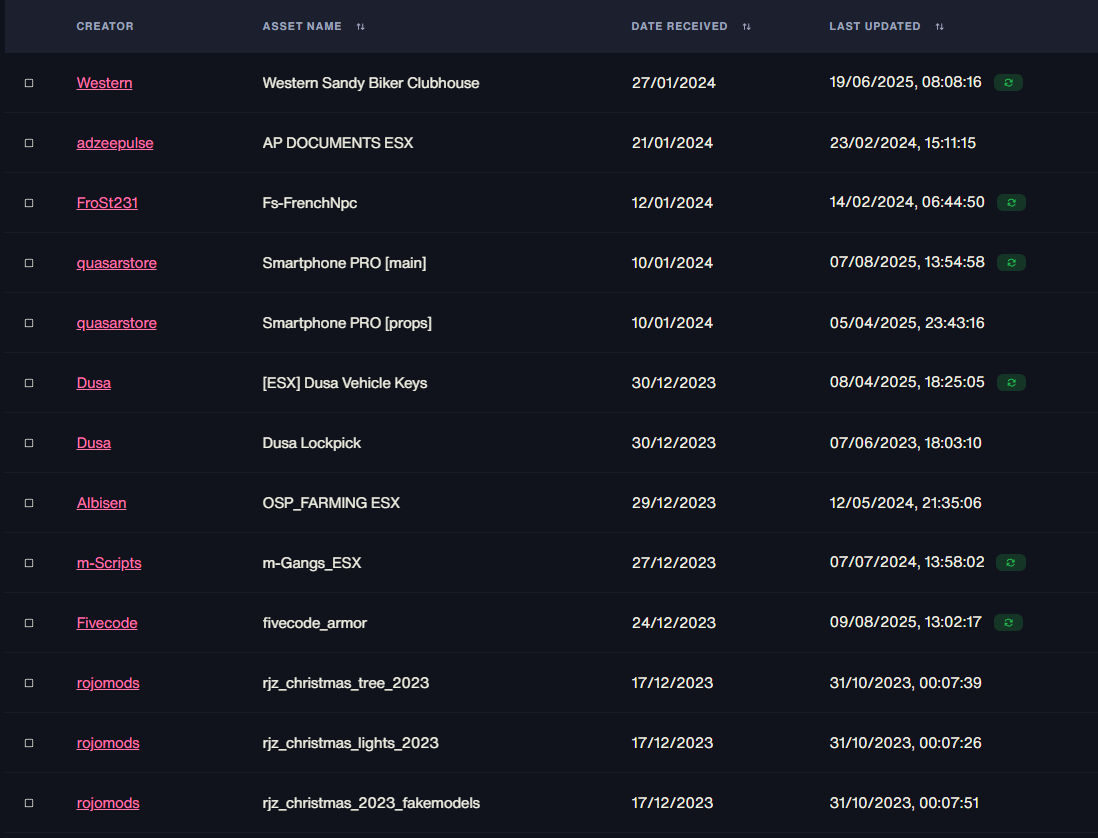Select checkbox for rjz_christmas_tree_2023
The height and width of the screenshot is (838, 1098).
[29, 683]
